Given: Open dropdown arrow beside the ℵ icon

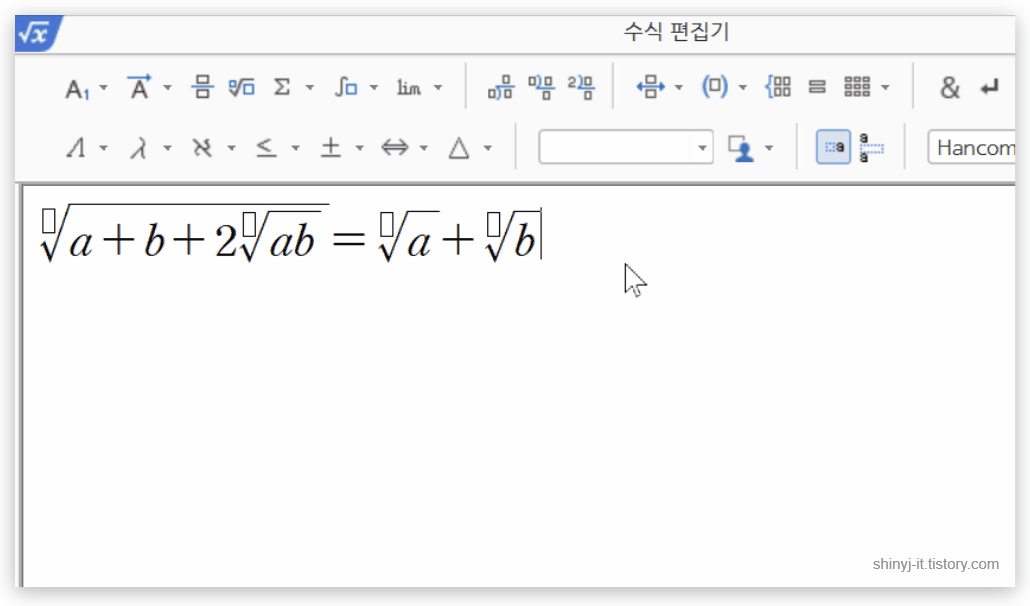Looking at the screenshot, I should pyautogui.click(x=231, y=148).
